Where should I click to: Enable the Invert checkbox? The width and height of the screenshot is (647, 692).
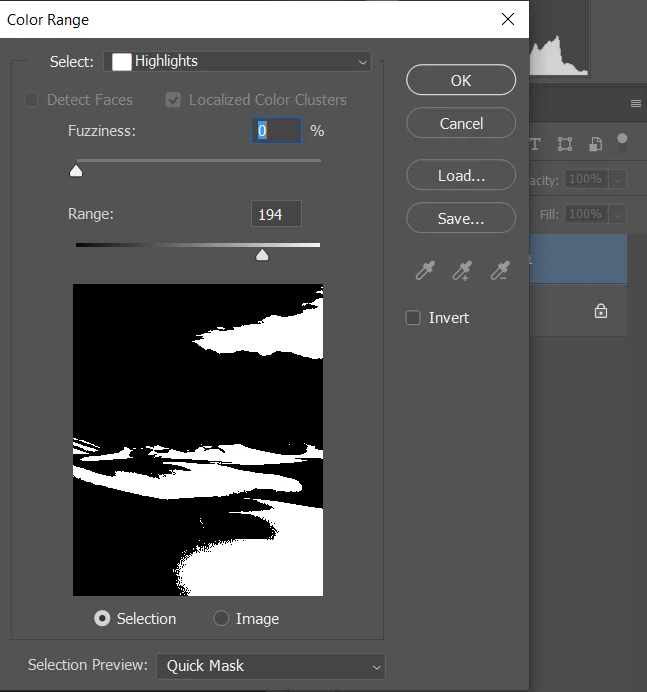(x=413, y=318)
